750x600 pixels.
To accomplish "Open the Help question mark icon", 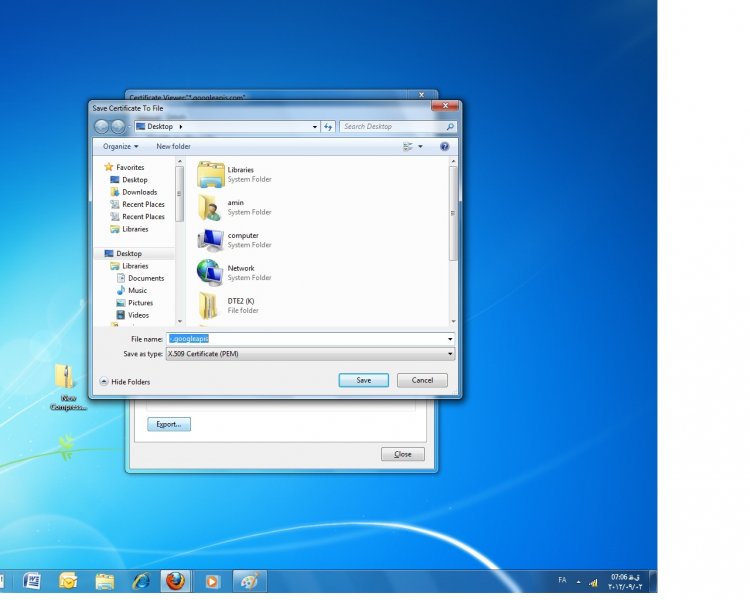I will coord(444,146).
